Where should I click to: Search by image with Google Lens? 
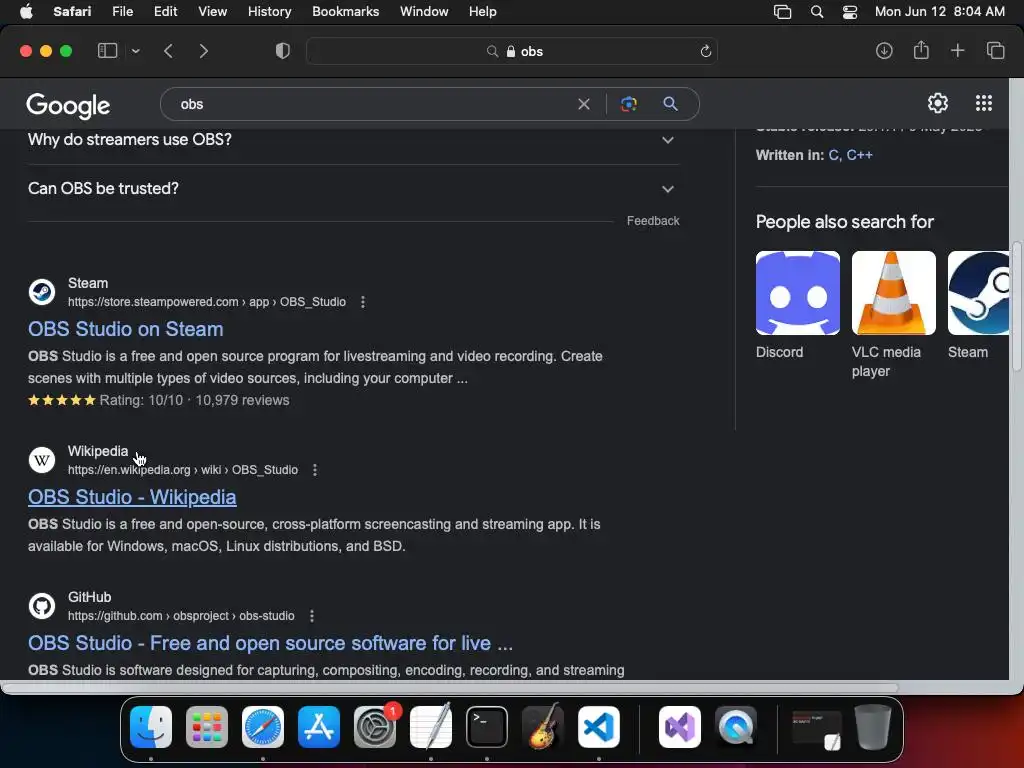(628, 104)
